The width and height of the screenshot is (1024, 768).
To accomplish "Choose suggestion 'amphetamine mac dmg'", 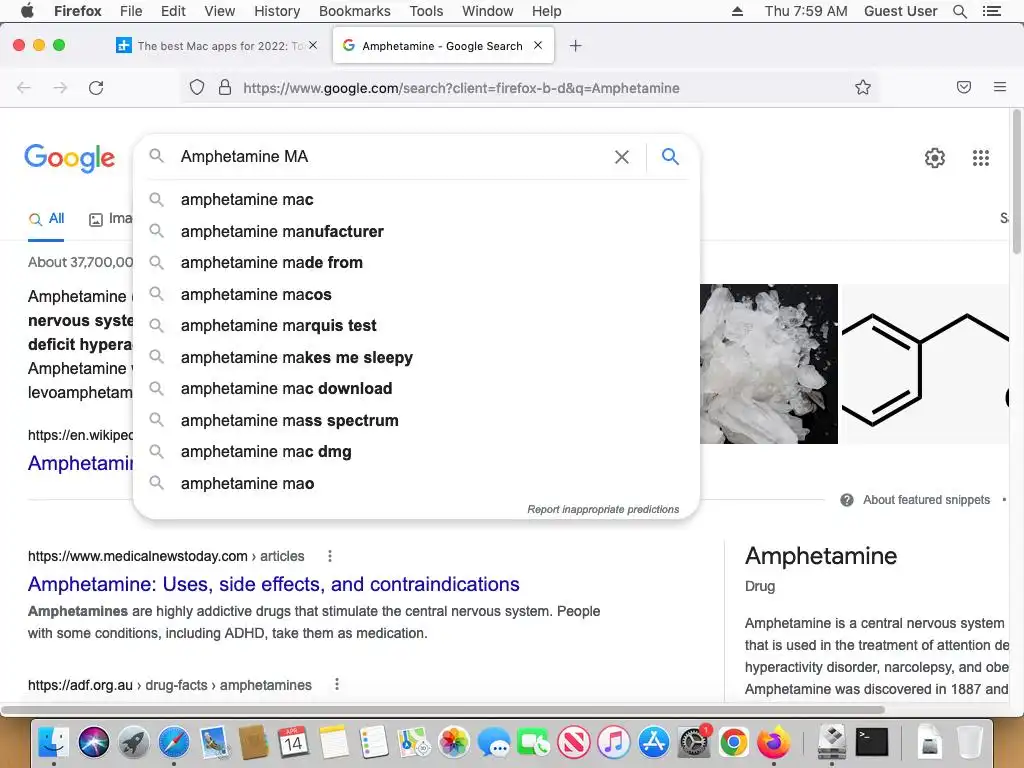I will (x=416, y=452).
